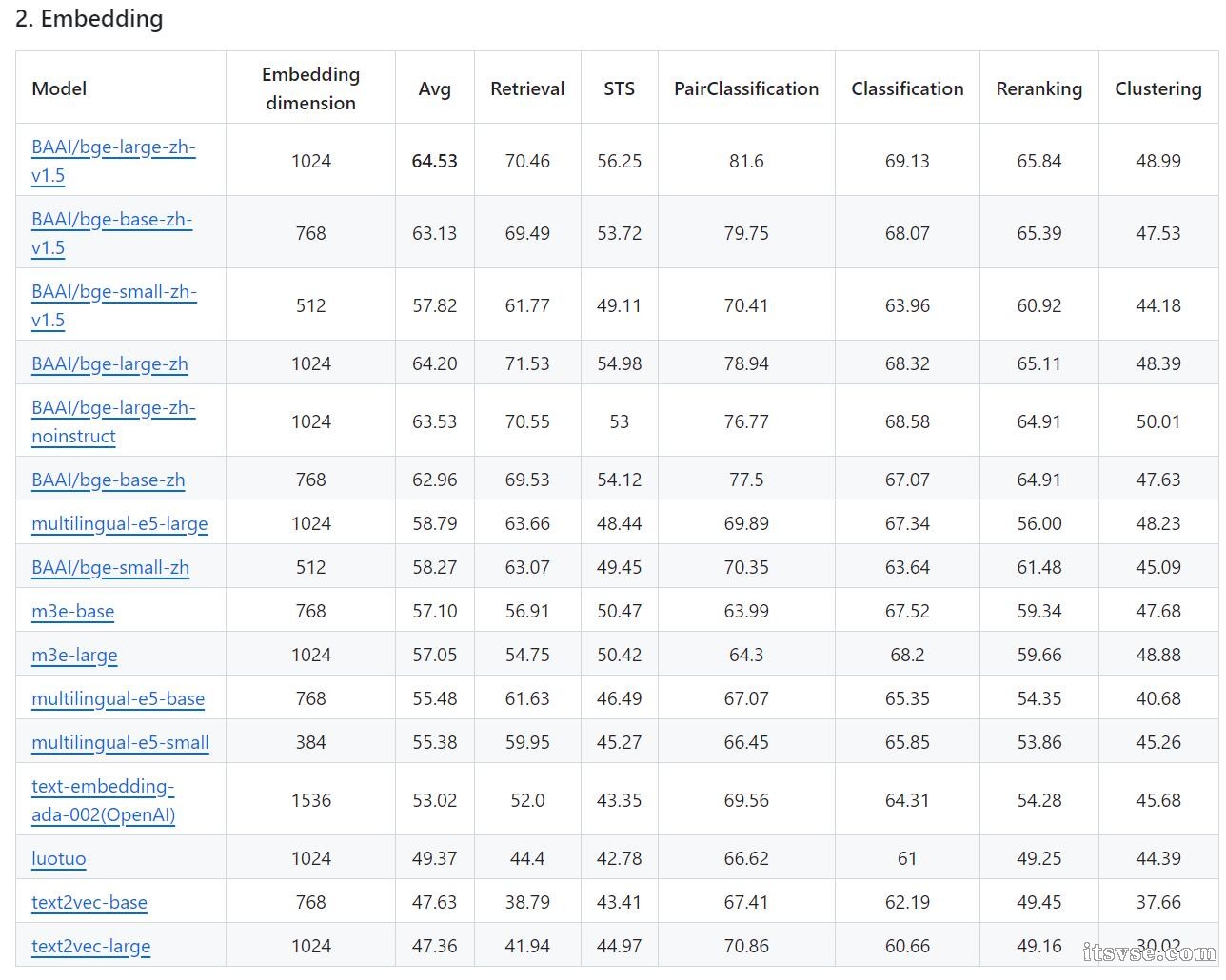
Task: Click Clustering score 48.99
Action: pyautogui.click(x=1158, y=161)
